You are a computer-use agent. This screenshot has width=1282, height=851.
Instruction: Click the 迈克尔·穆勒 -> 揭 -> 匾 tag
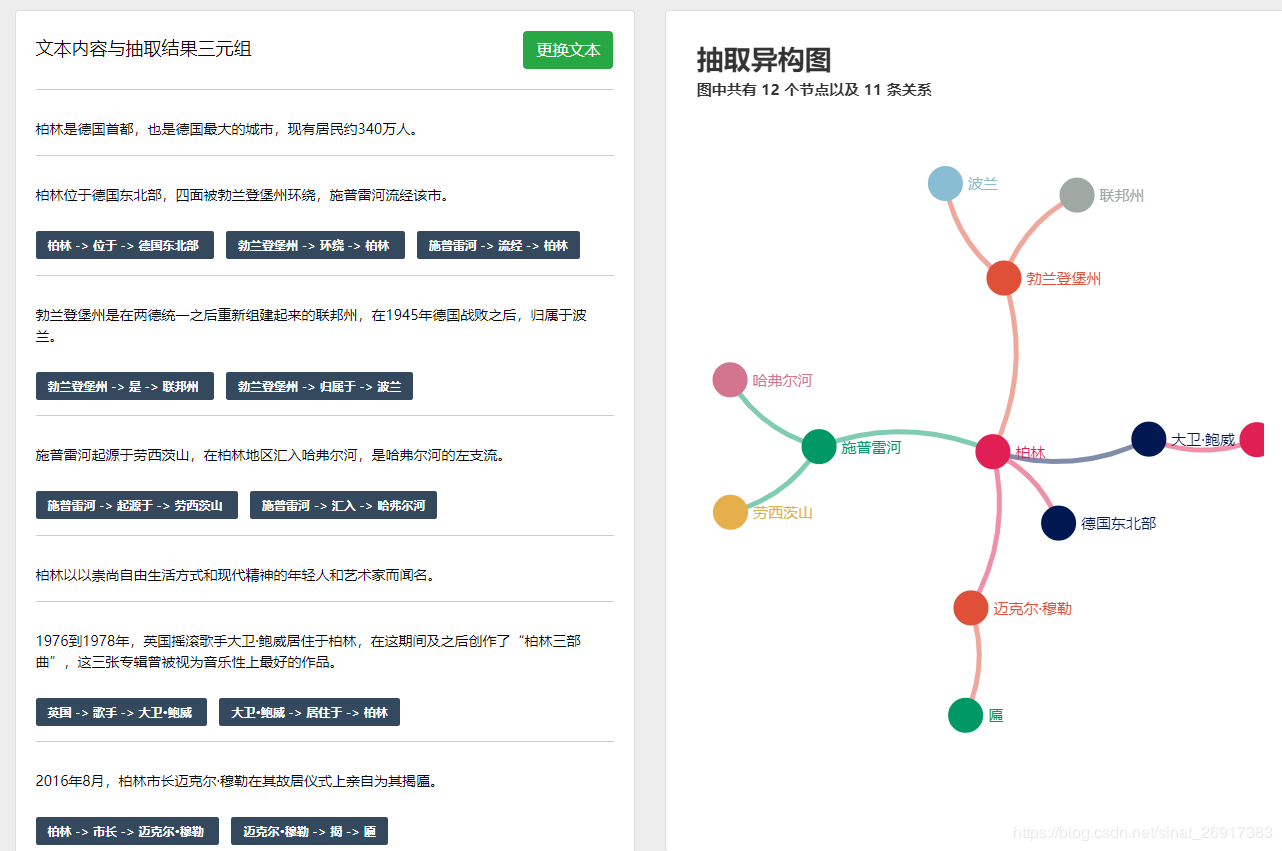click(x=309, y=832)
